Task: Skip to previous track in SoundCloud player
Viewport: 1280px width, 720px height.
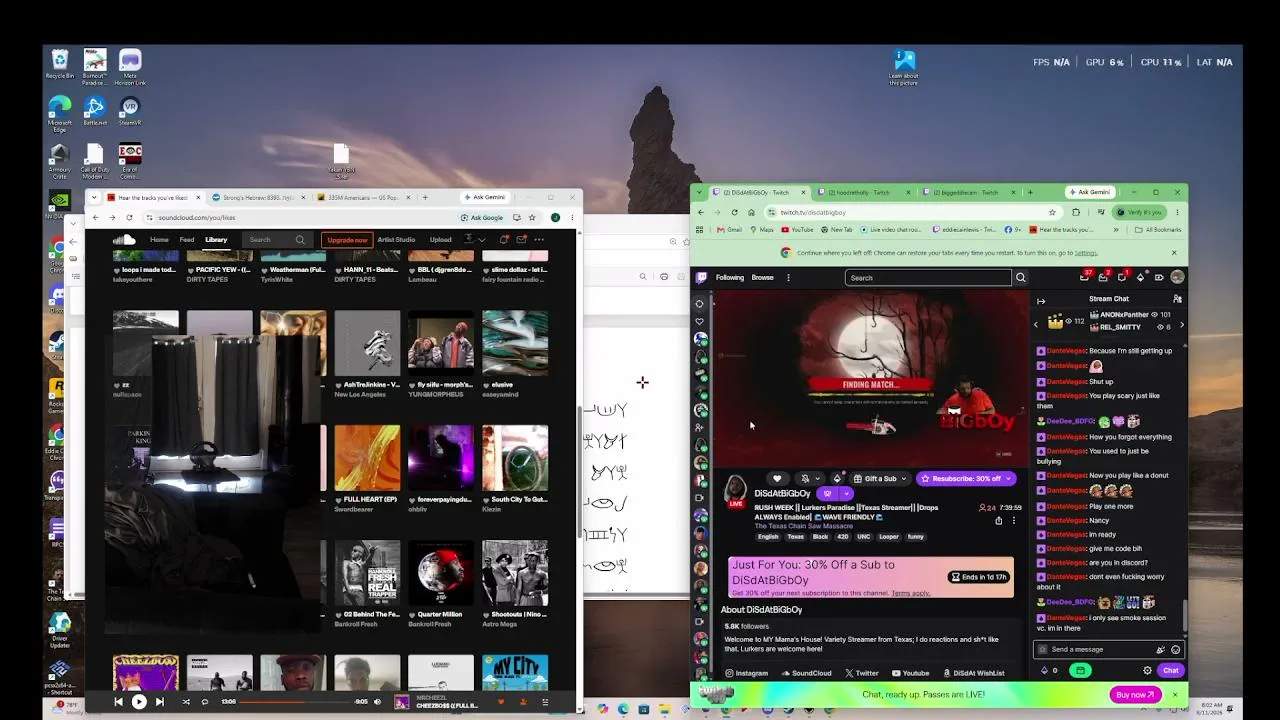Action: point(118,702)
